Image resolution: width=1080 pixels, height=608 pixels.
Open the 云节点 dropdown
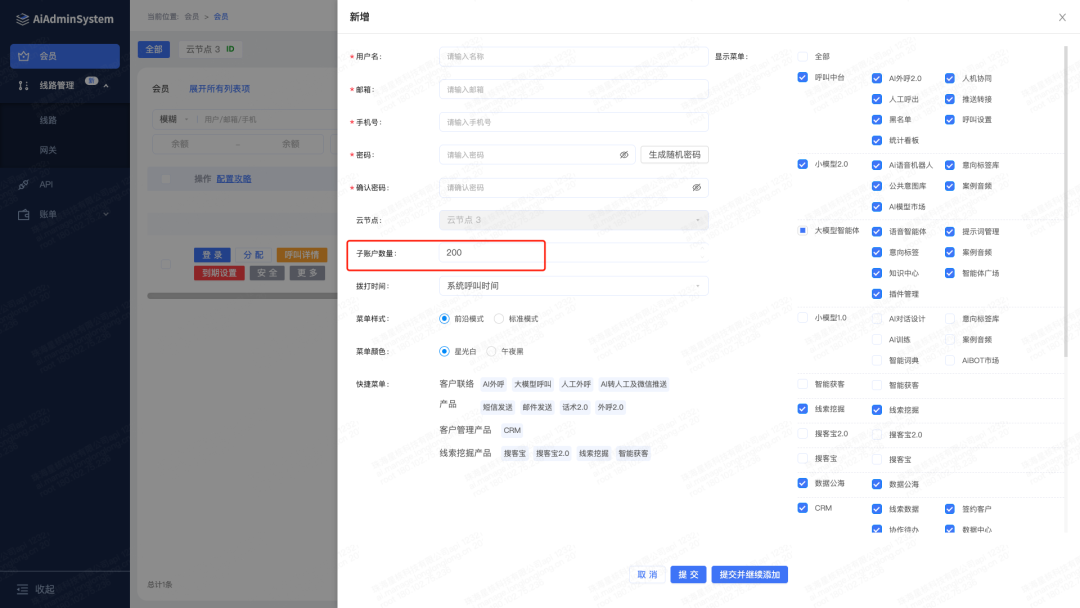(x=573, y=220)
